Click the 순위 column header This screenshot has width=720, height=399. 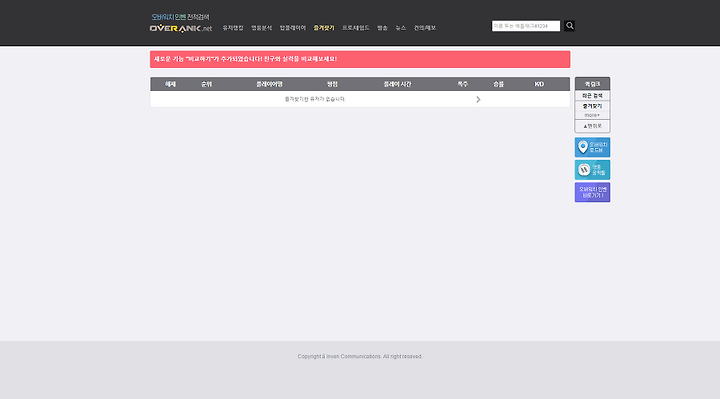tap(207, 84)
